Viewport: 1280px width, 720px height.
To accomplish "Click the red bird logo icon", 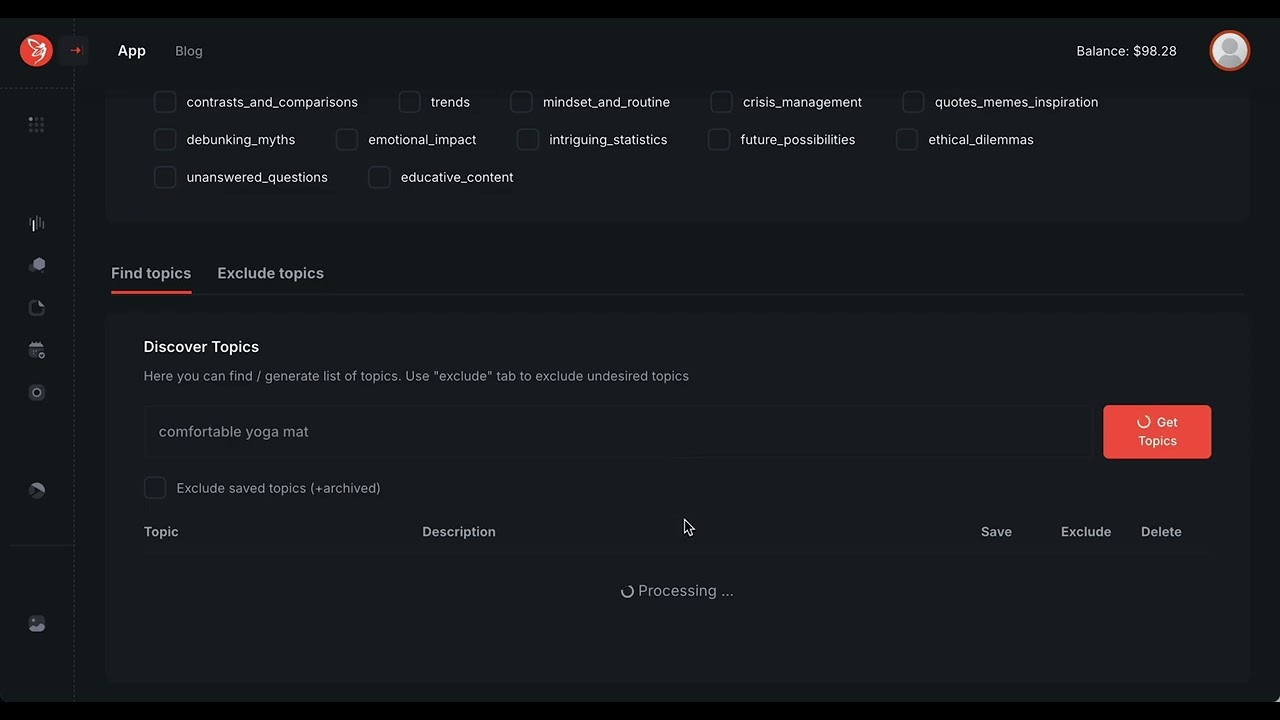I will [36, 50].
